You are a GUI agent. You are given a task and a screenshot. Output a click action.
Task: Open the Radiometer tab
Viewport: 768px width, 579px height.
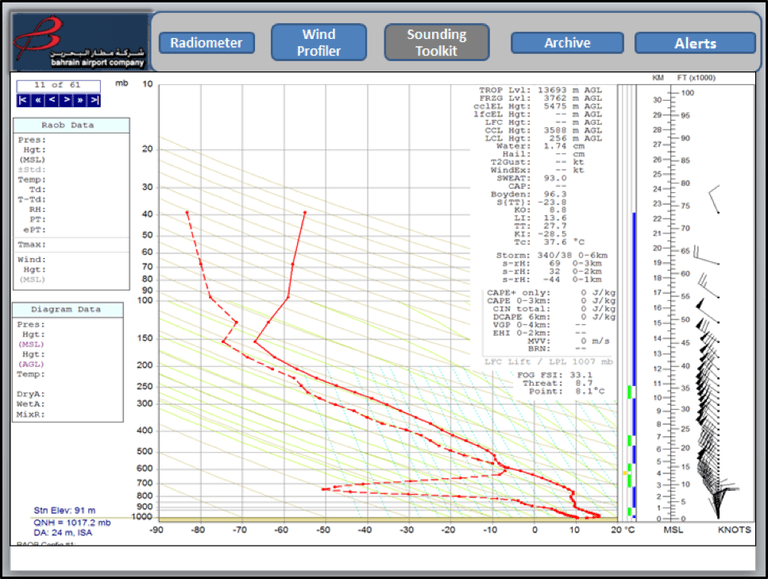[206, 43]
